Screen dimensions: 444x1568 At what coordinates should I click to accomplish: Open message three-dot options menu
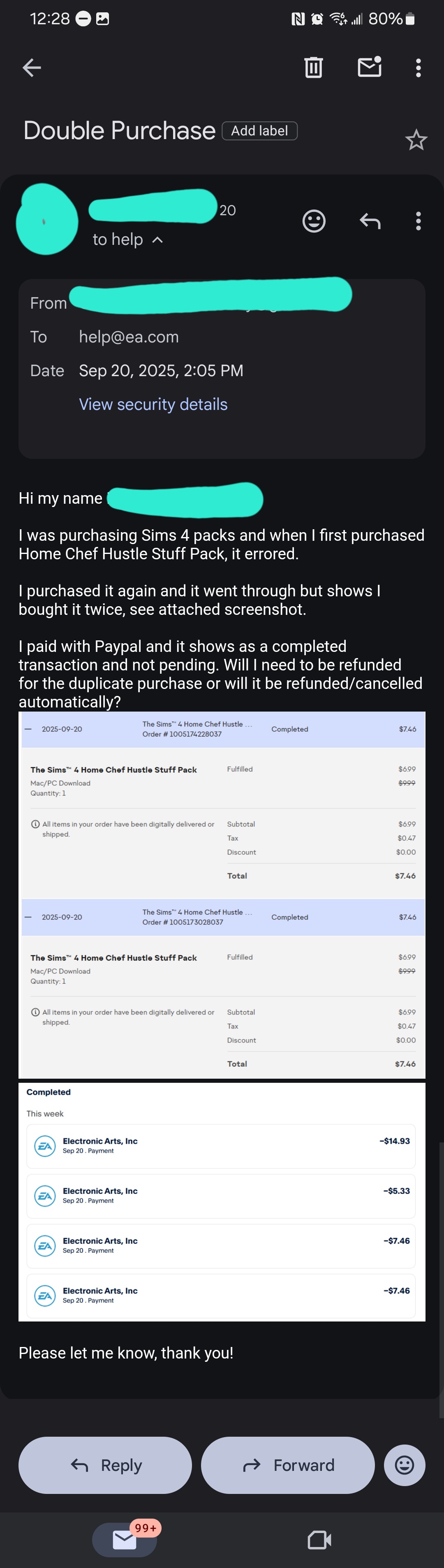click(418, 221)
